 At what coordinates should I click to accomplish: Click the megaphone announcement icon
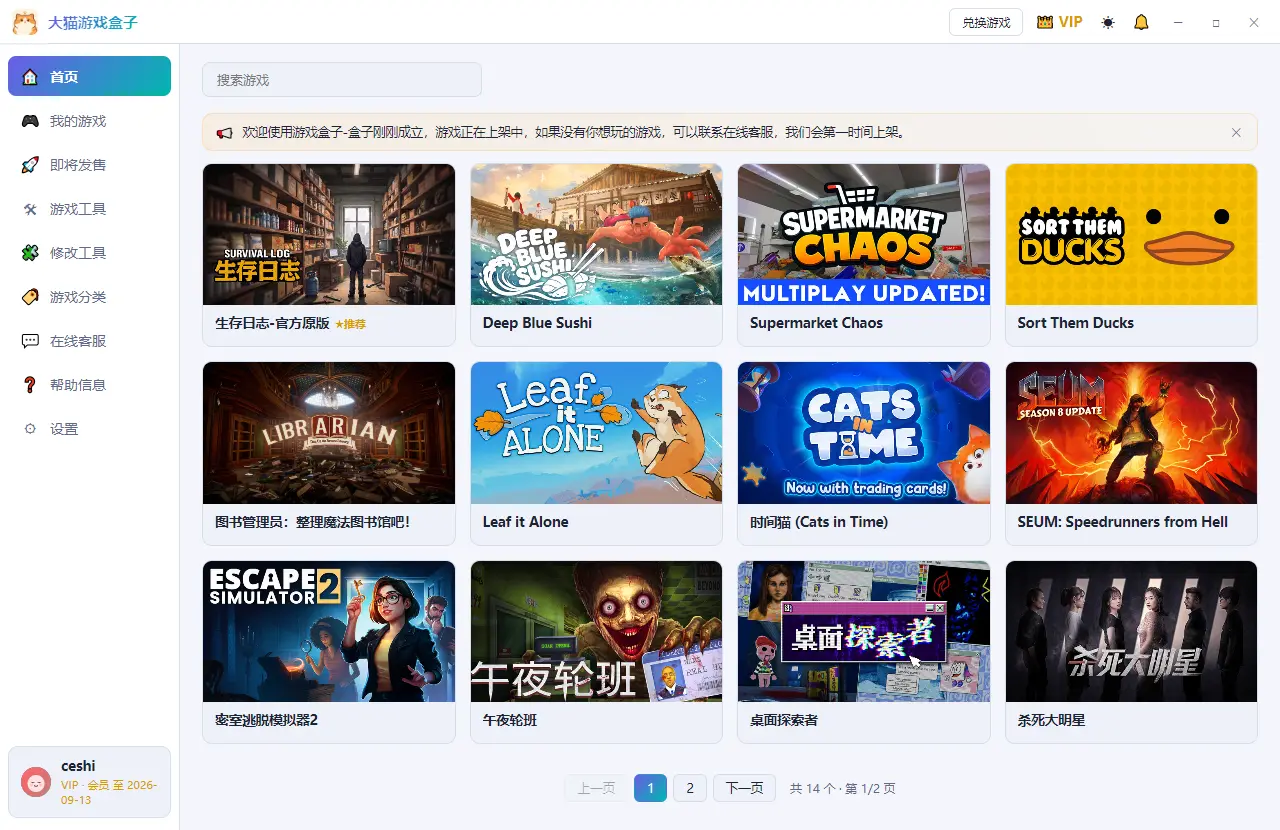[x=224, y=132]
